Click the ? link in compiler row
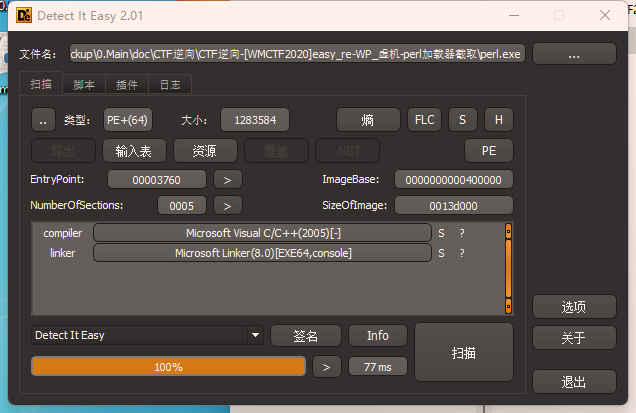636x413 pixels. coord(462,233)
